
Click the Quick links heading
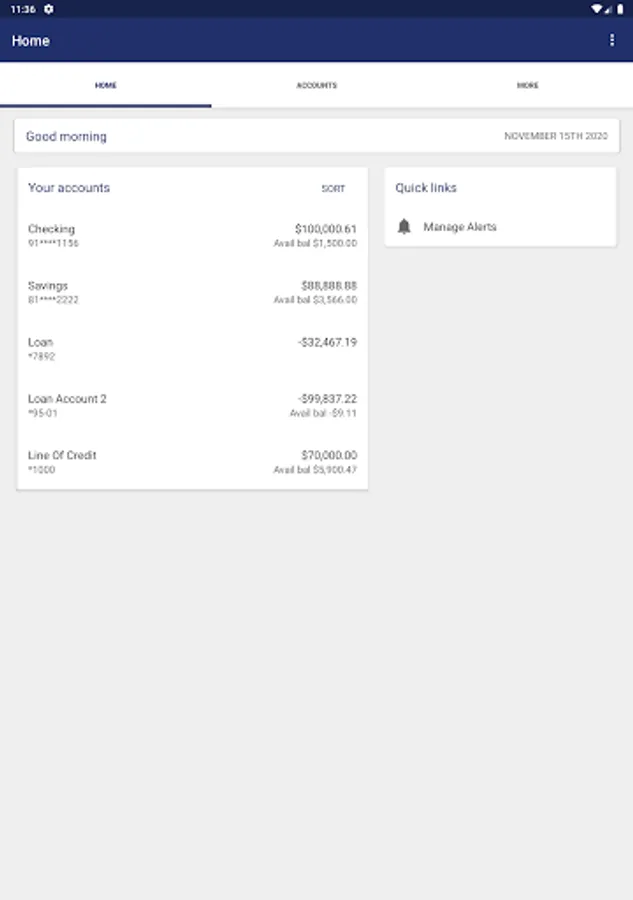[426, 188]
